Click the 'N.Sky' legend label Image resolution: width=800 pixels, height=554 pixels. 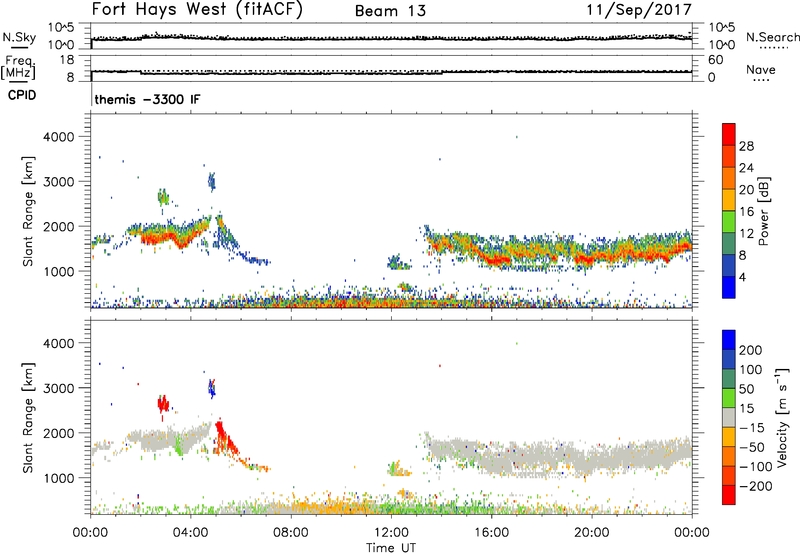point(19,37)
